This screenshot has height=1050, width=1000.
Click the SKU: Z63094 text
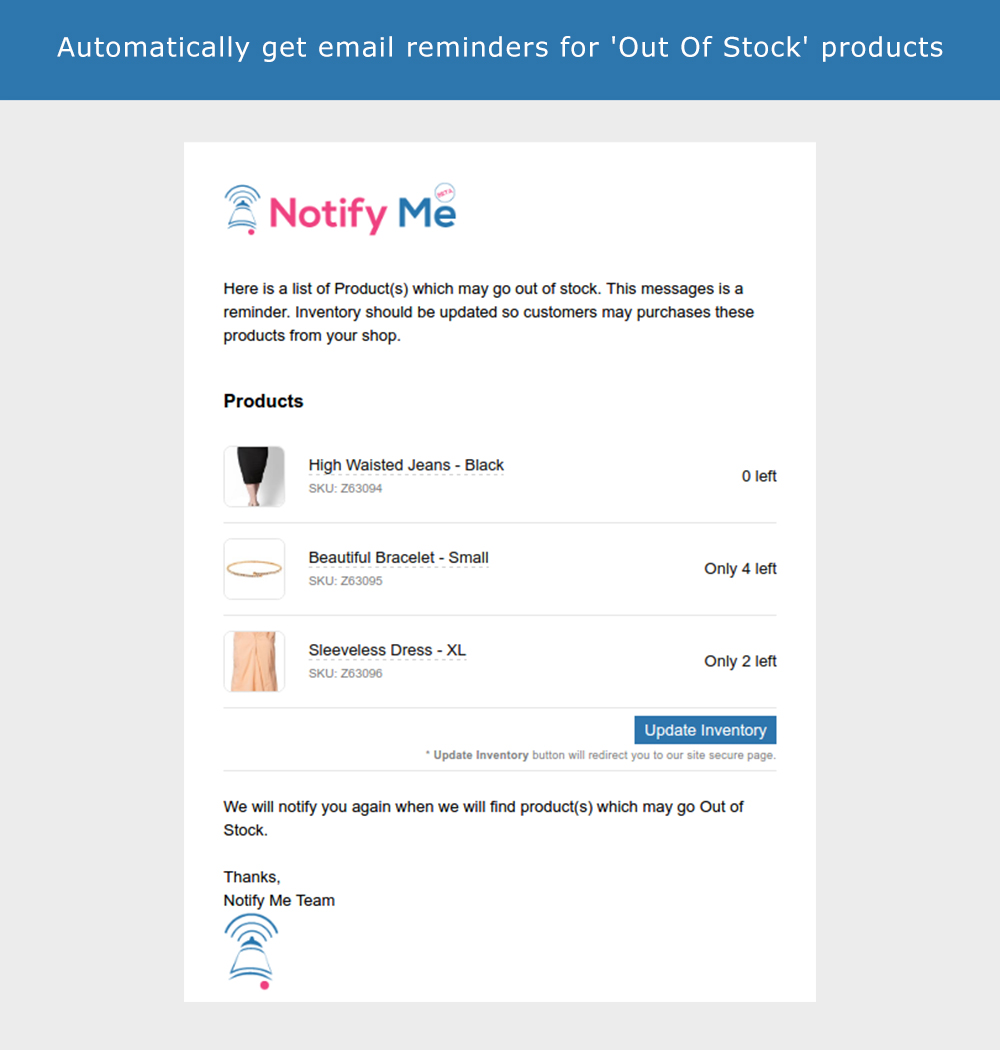[x=345, y=488]
